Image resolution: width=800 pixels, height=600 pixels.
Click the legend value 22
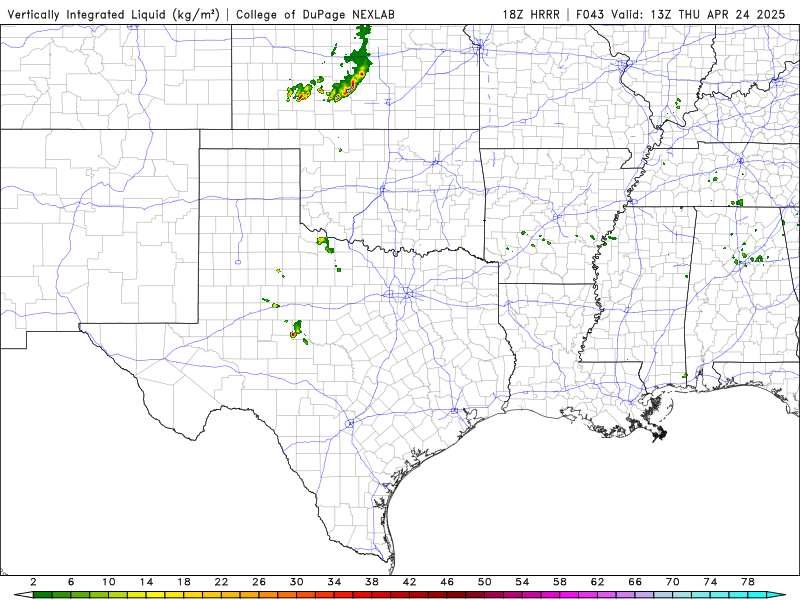tap(221, 582)
